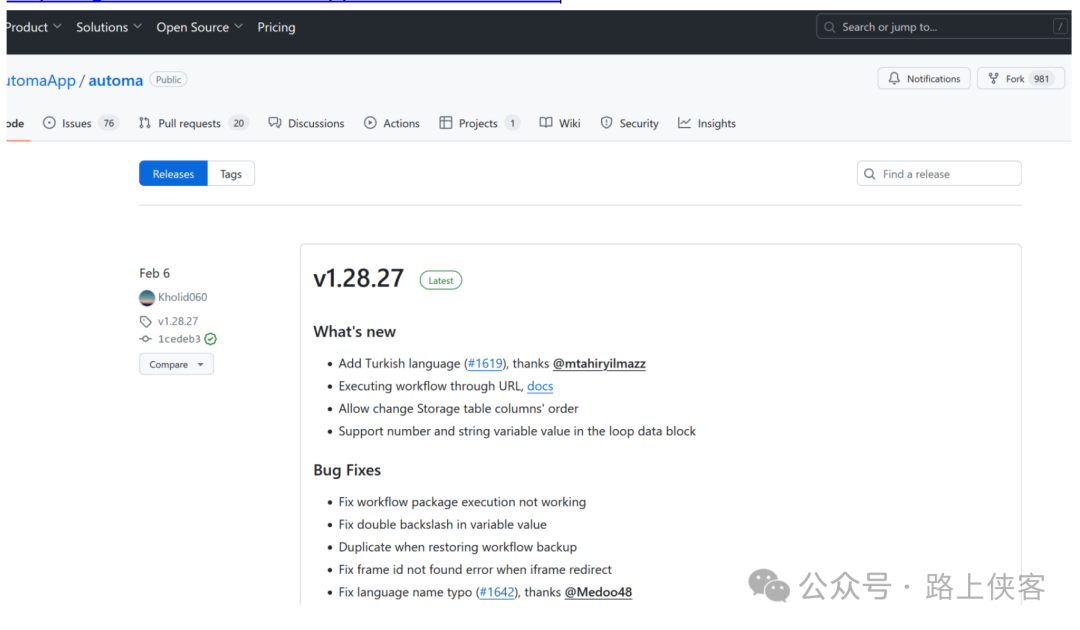
Task: Click 'Fix frame id not found error' line
Action: (x=475, y=570)
